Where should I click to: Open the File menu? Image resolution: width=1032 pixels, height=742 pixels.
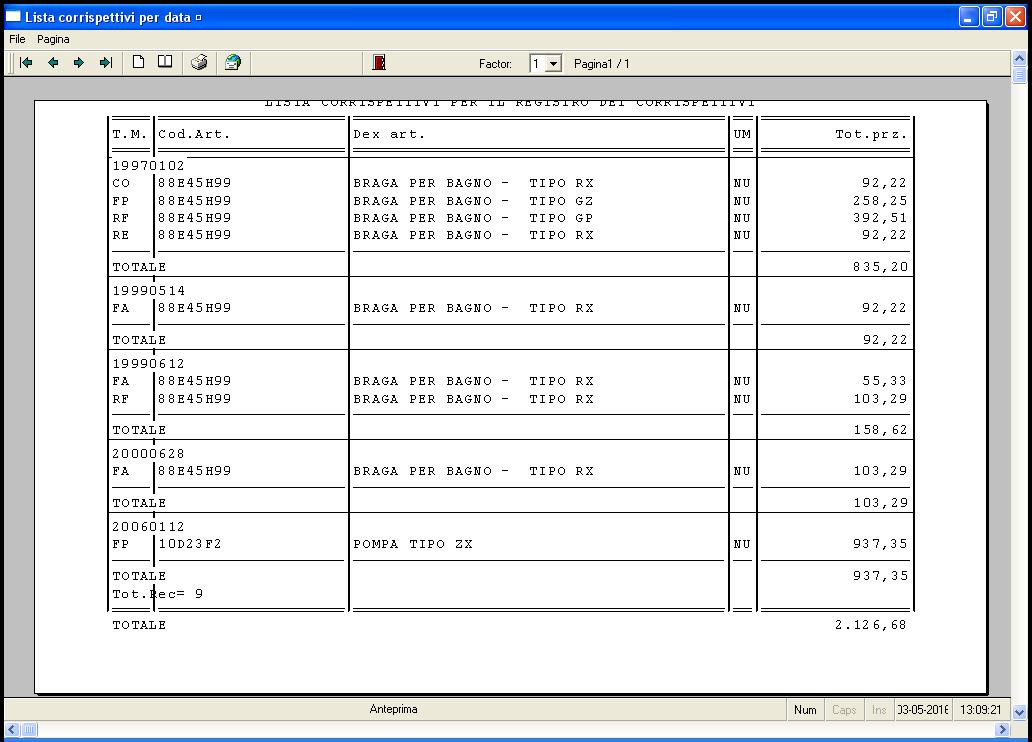click(17, 39)
